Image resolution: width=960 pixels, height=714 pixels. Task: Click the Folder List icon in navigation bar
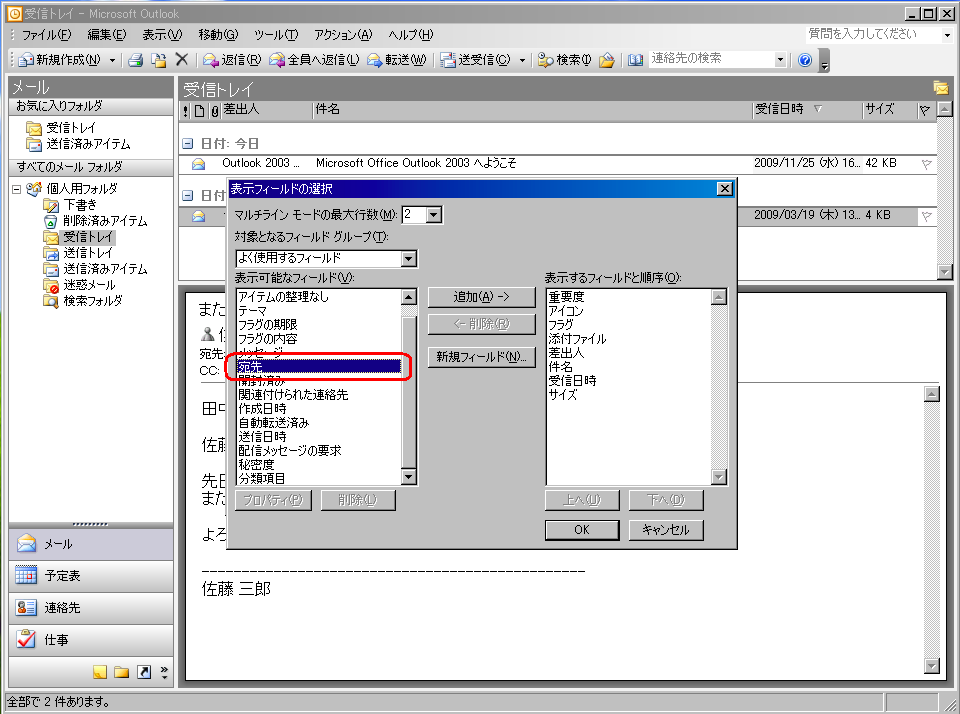coord(122,672)
